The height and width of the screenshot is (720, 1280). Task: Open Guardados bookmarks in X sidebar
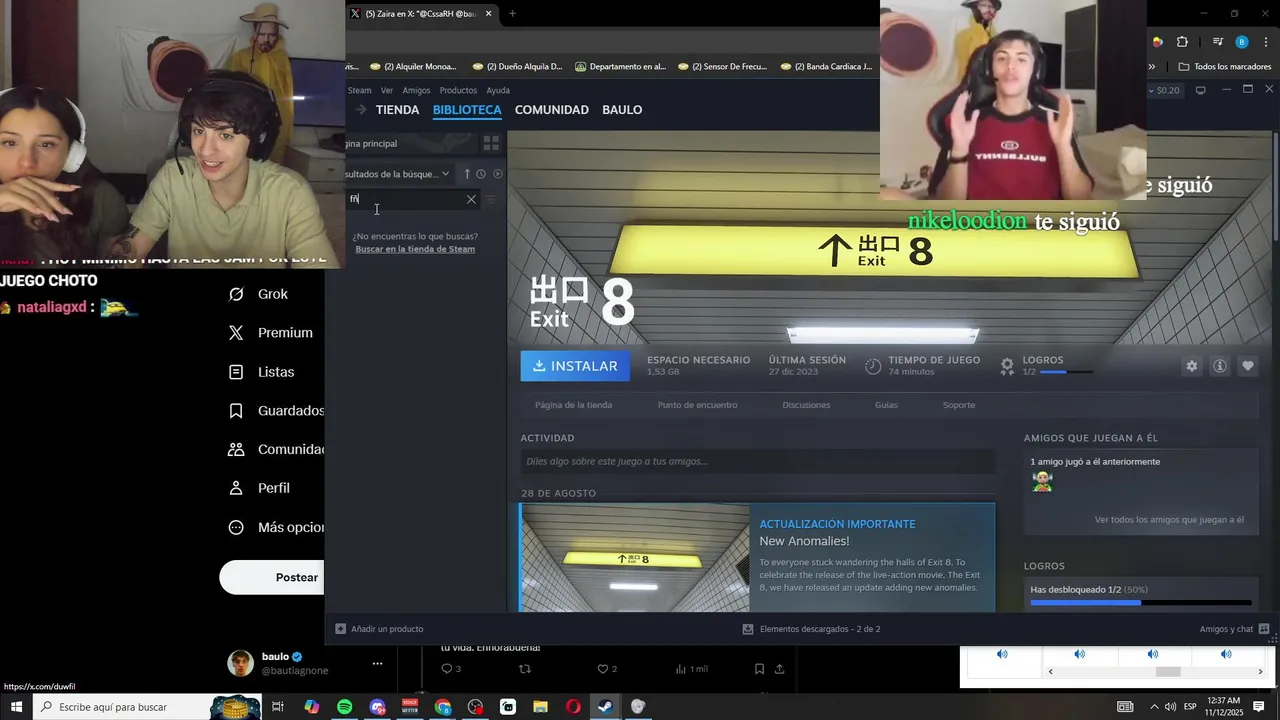tap(276, 411)
